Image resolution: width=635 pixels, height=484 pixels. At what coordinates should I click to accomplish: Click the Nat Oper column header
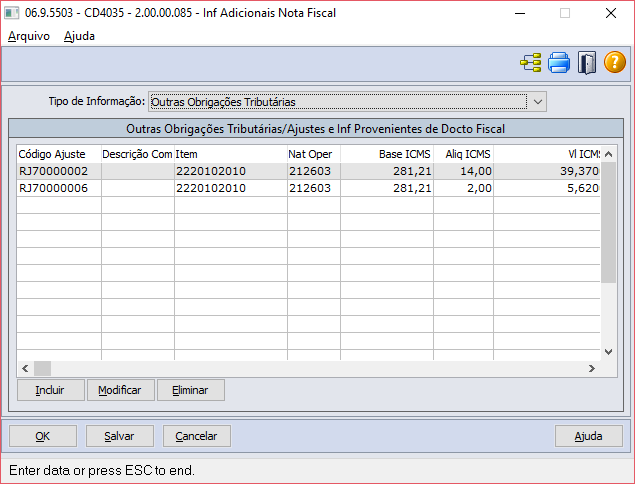314,154
